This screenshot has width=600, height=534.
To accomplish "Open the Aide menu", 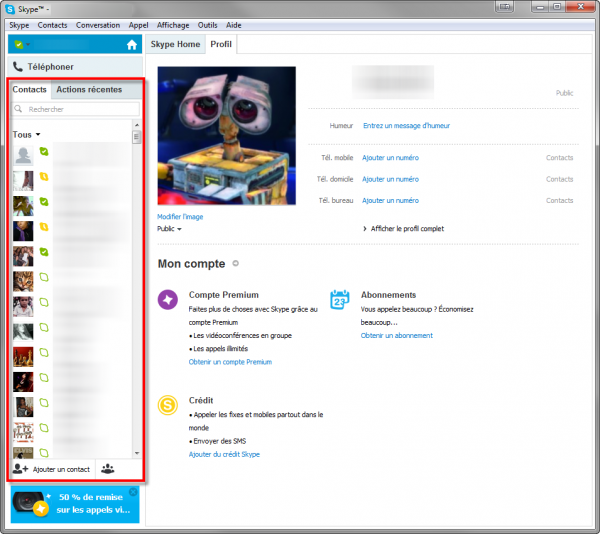I will [233, 25].
